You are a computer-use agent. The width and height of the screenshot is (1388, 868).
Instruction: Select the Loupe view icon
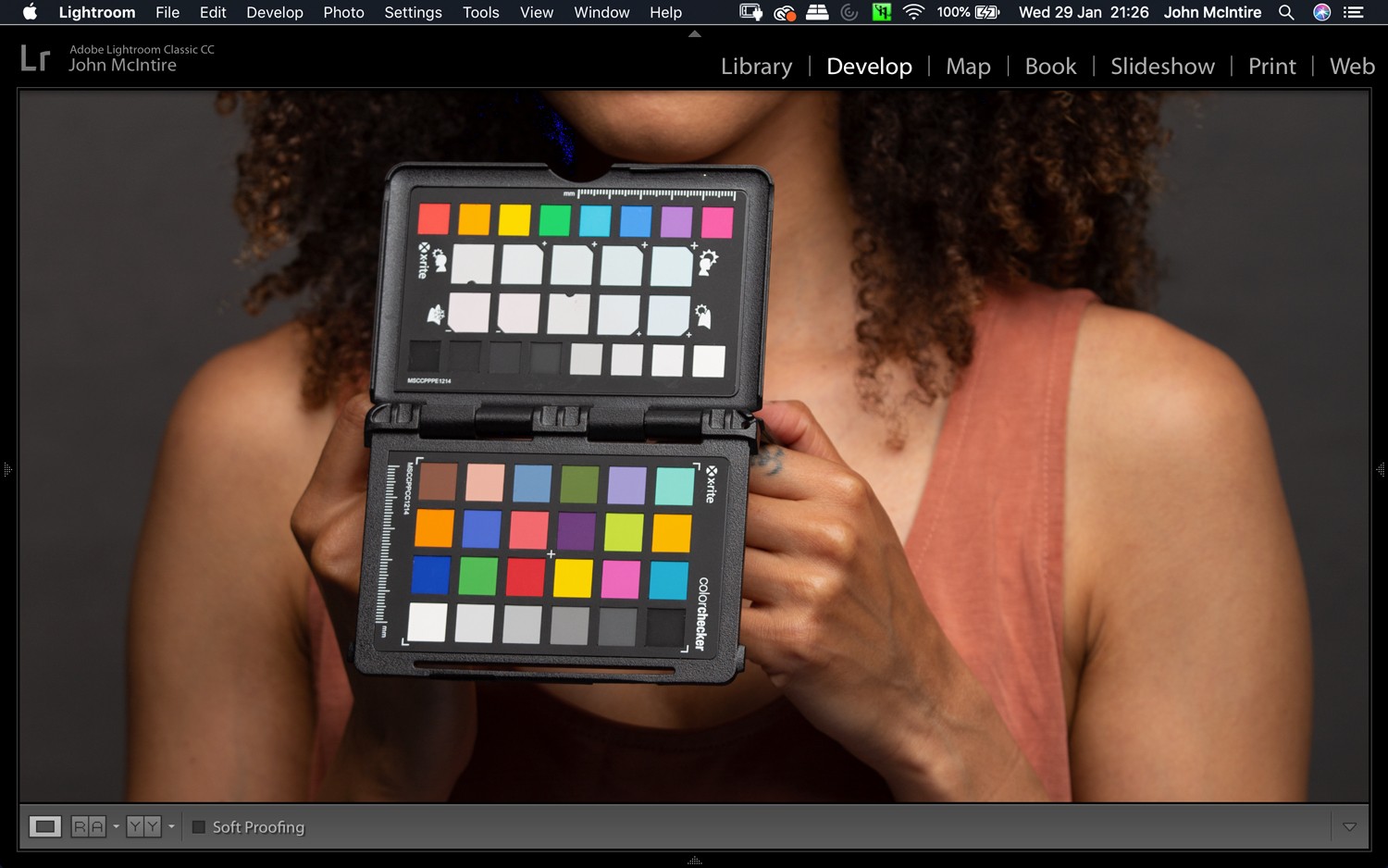click(45, 825)
